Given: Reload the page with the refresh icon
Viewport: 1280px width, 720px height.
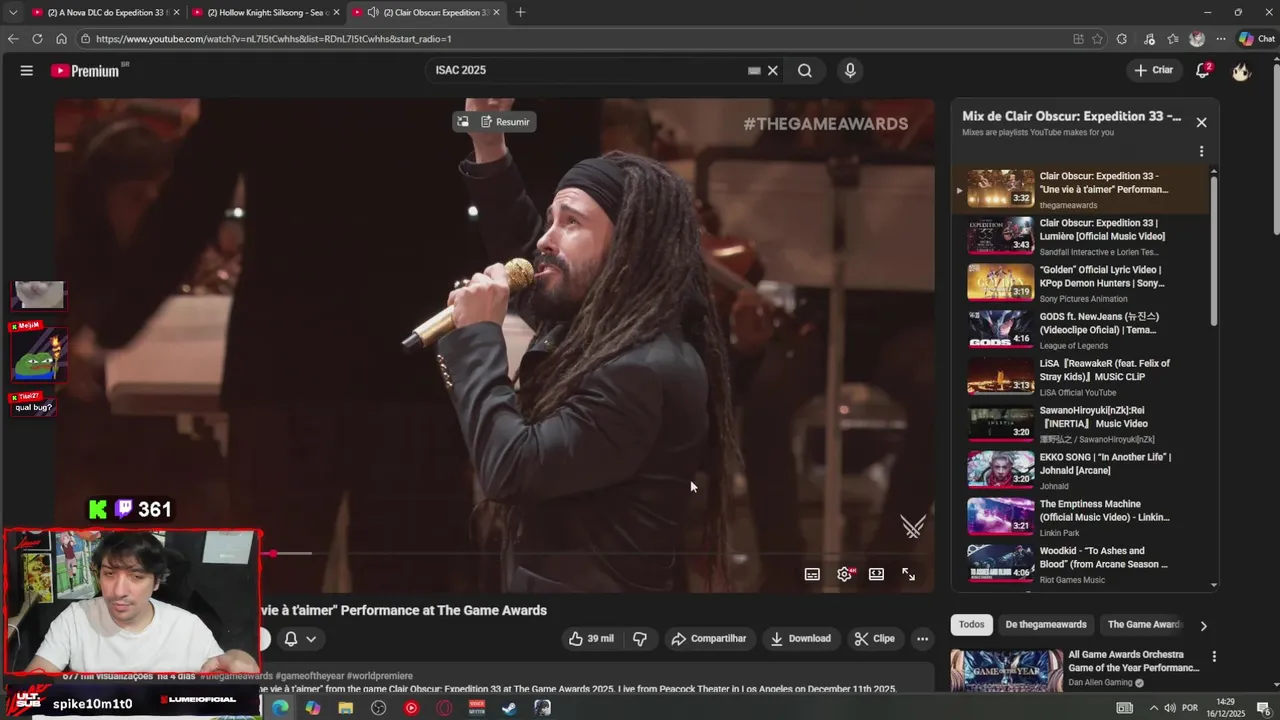Looking at the screenshot, I should [x=37, y=39].
